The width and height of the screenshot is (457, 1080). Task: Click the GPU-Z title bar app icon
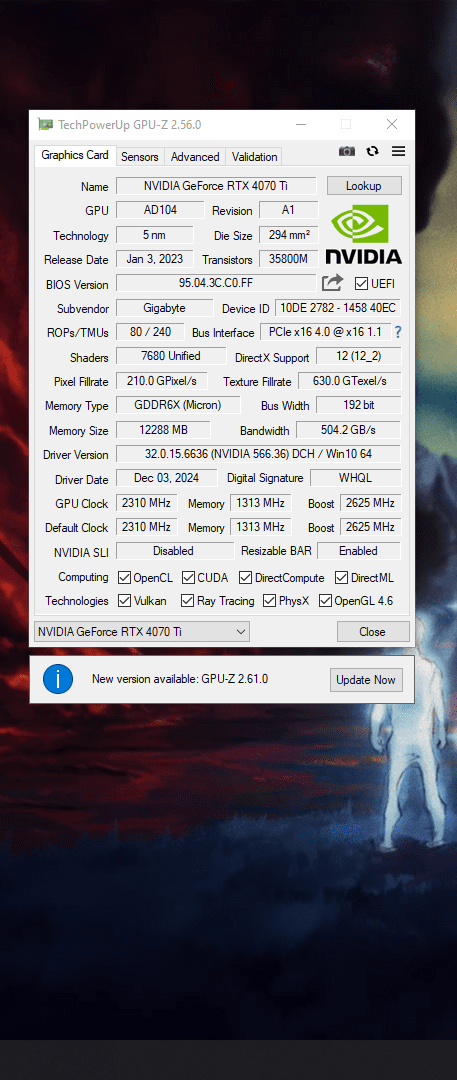point(45,125)
